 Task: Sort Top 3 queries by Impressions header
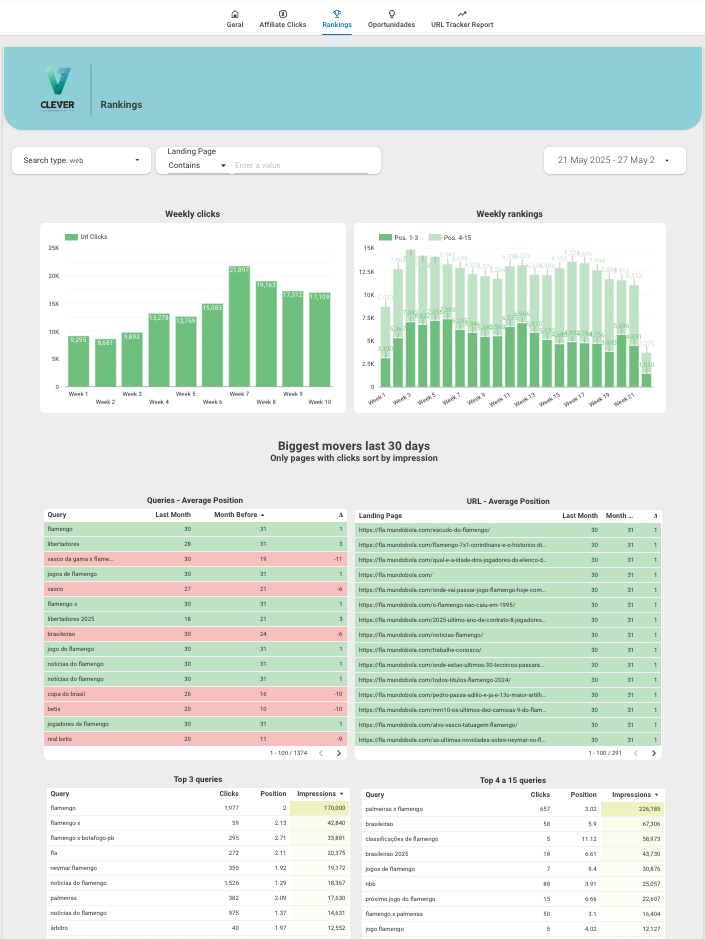[324, 794]
